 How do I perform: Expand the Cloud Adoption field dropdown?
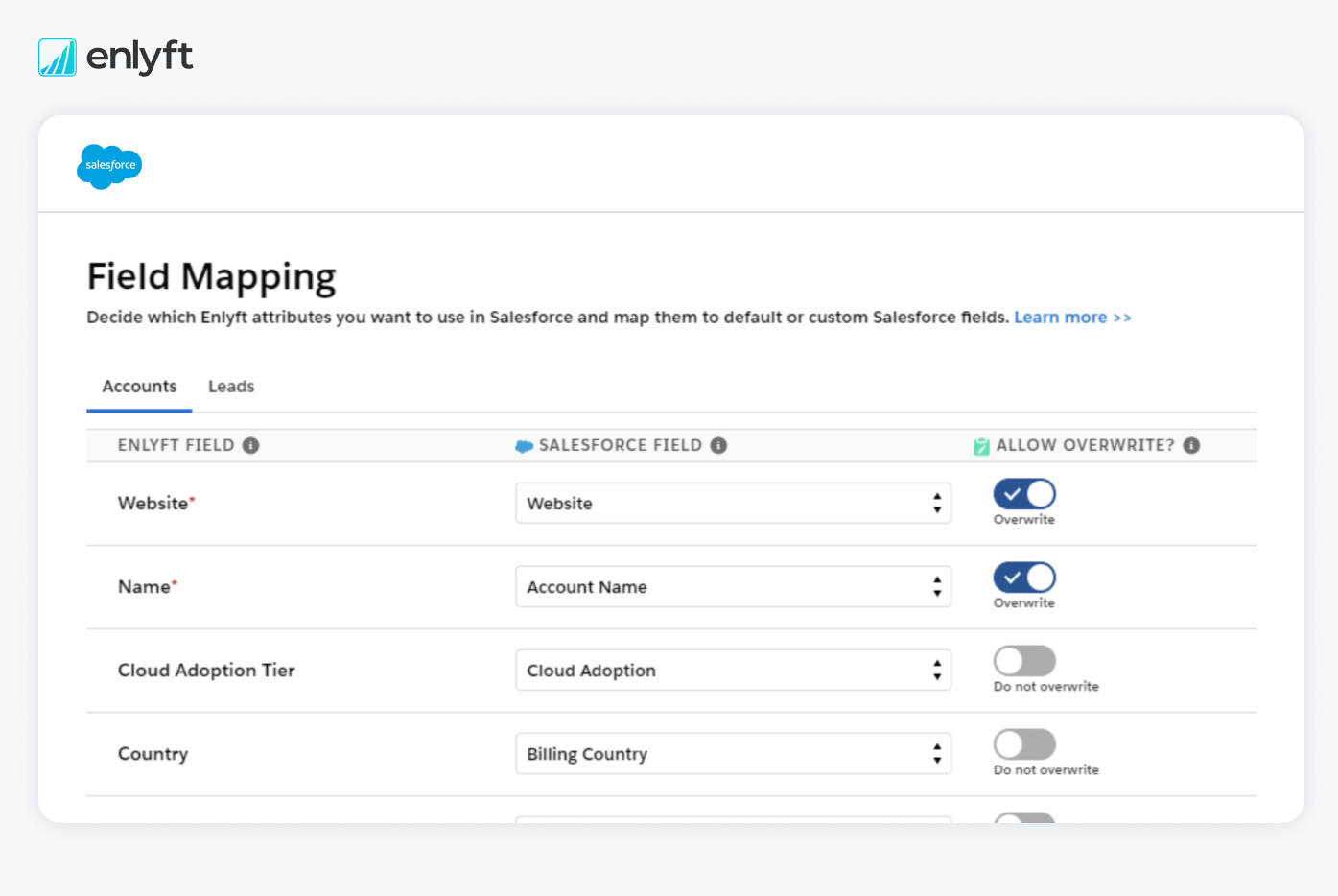[733, 671]
